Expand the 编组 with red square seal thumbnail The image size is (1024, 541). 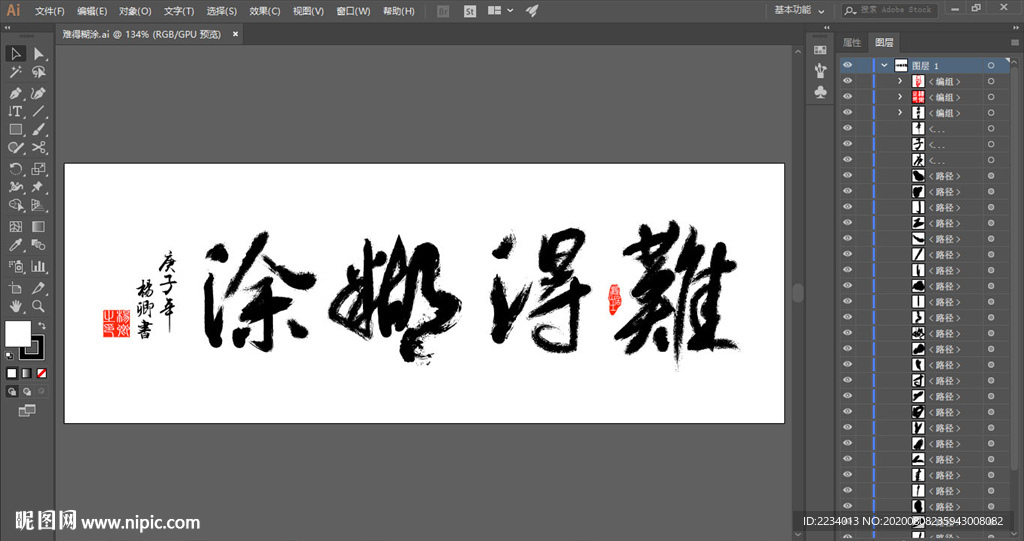tap(900, 97)
